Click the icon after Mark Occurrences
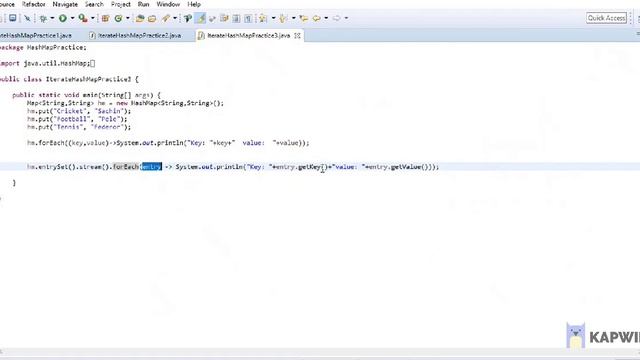Screen dimensions: 640x360 coord(212,18)
